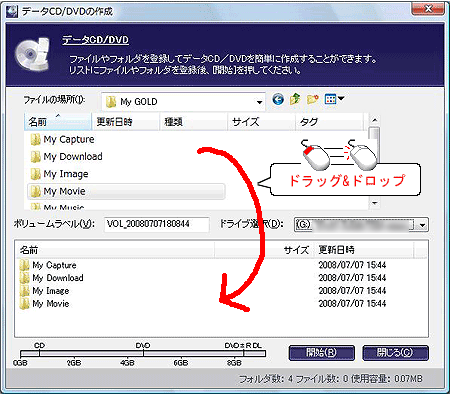The image size is (450, 396).
Task: Sort by 名前 column header in file browser
Action: (58, 122)
